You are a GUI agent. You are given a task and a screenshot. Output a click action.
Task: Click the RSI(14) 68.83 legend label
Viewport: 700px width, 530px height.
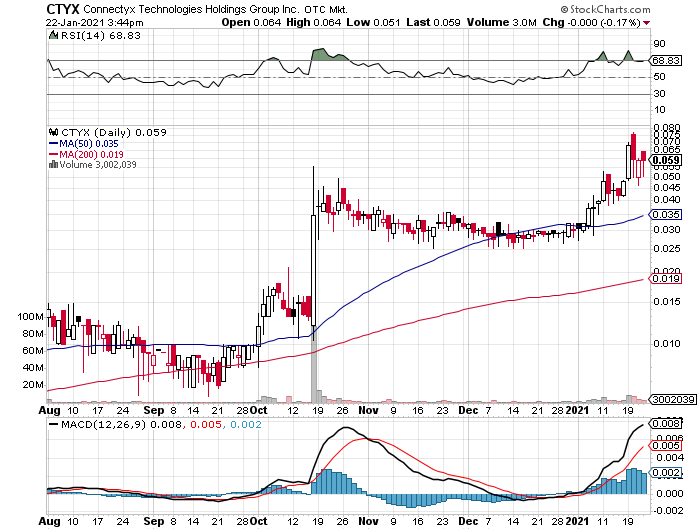100,35
